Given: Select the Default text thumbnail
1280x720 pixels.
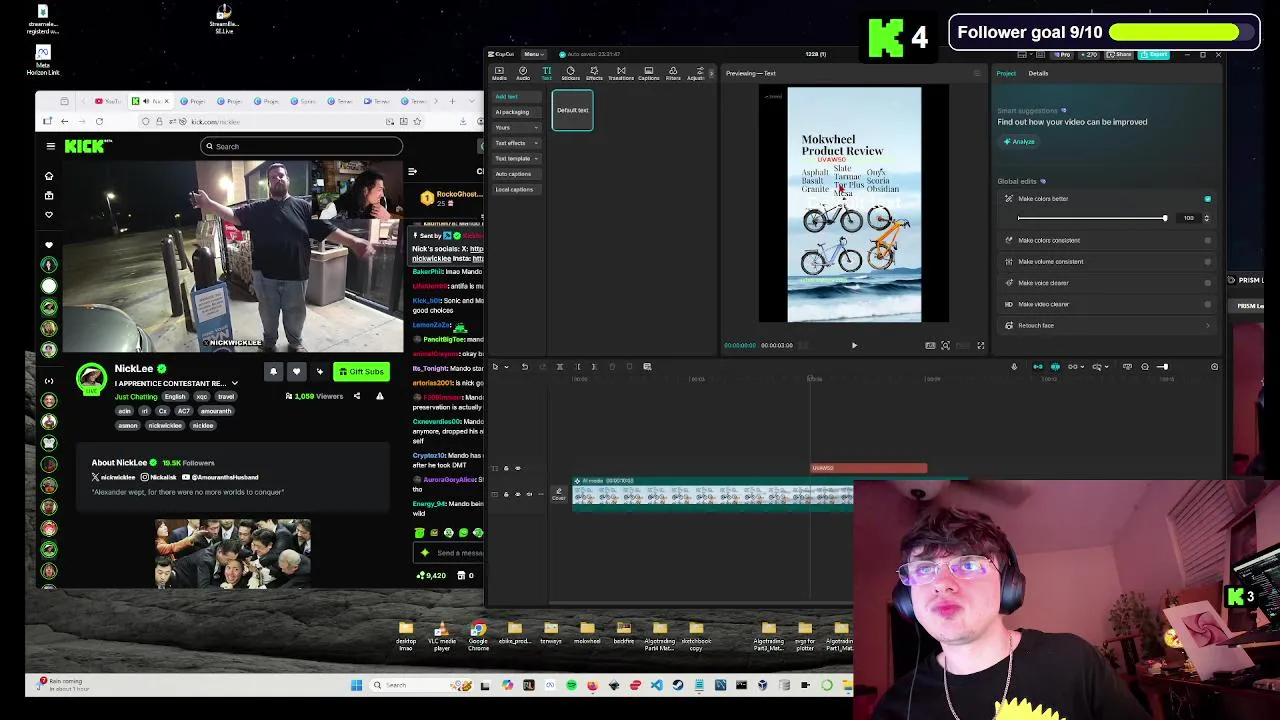Looking at the screenshot, I should tap(573, 111).
